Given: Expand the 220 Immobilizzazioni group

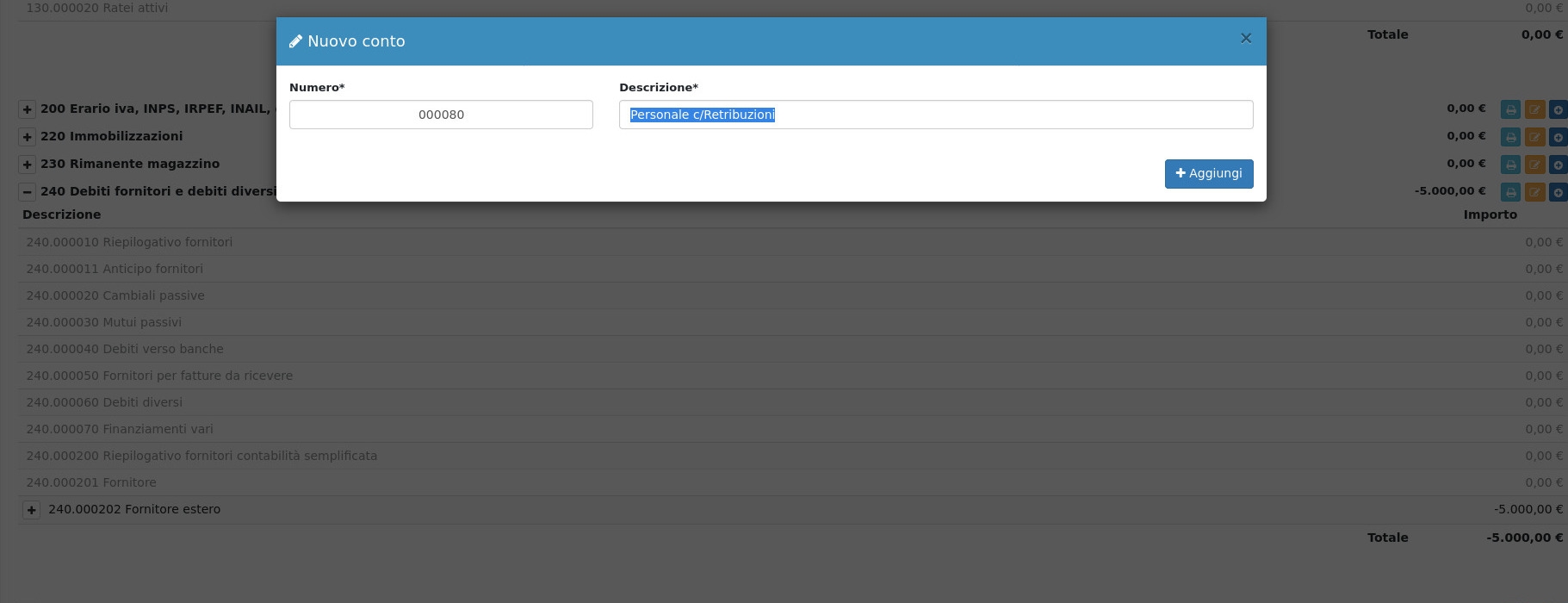Looking at the screenshot, I should coord(28,137).
